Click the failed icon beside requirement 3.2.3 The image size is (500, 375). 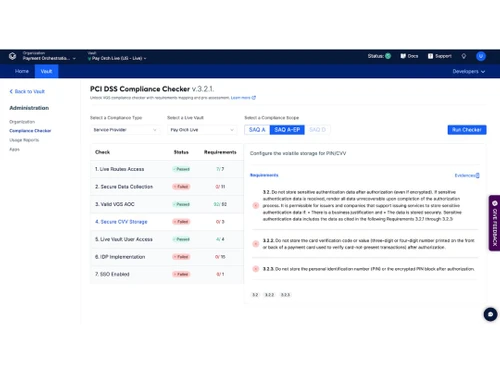coord(256,269)
